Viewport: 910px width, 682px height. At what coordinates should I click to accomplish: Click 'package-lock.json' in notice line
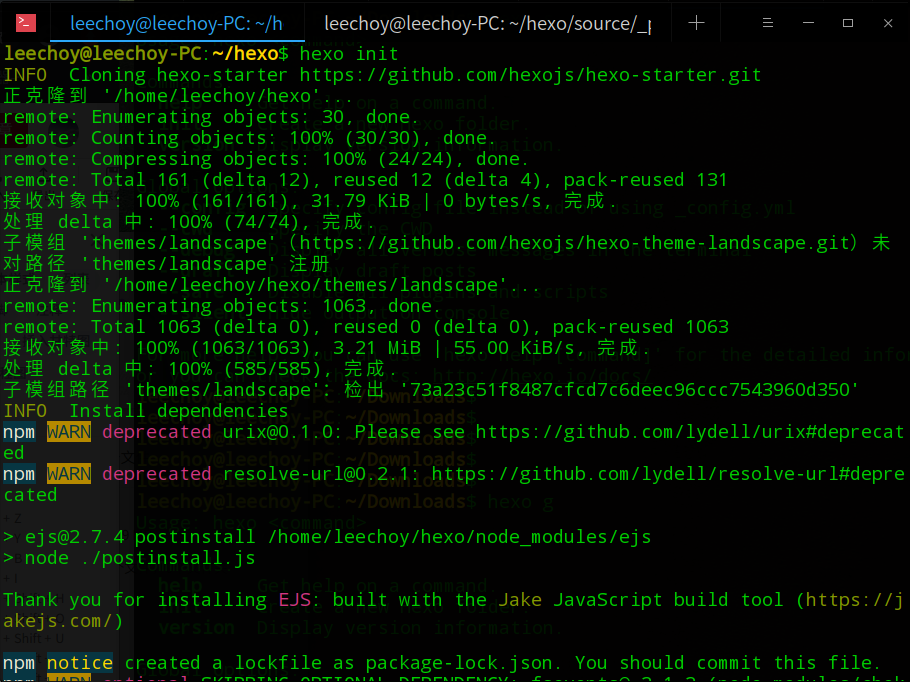tap(458, 663)
